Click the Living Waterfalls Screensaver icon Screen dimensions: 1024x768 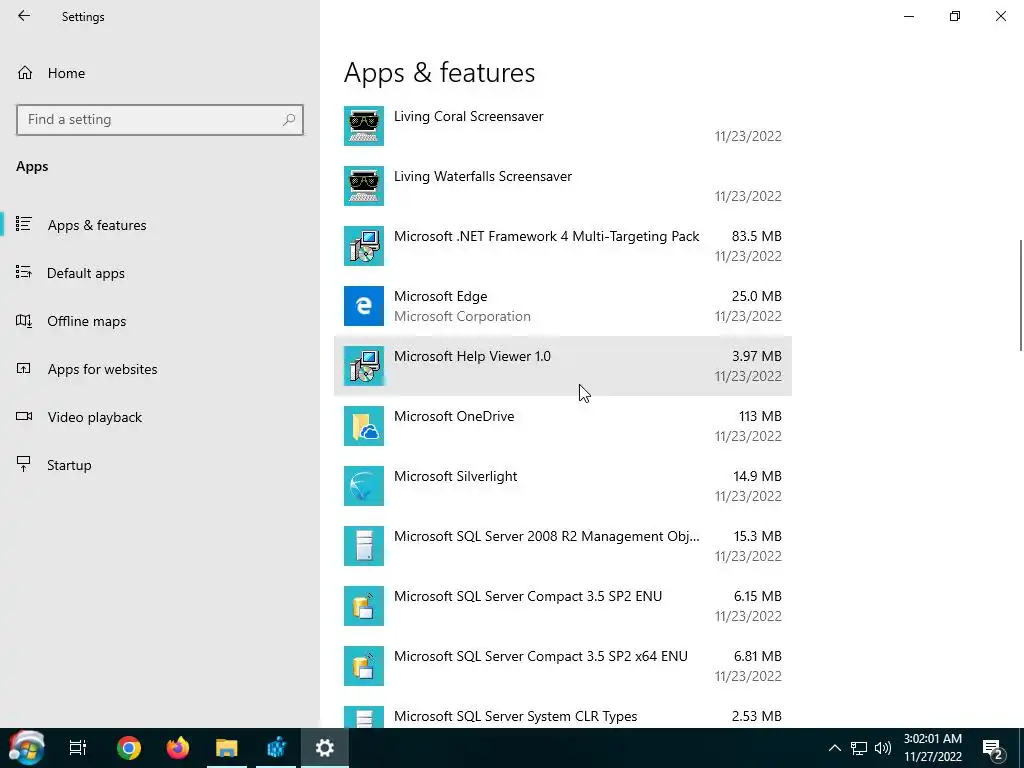[364, 185]
